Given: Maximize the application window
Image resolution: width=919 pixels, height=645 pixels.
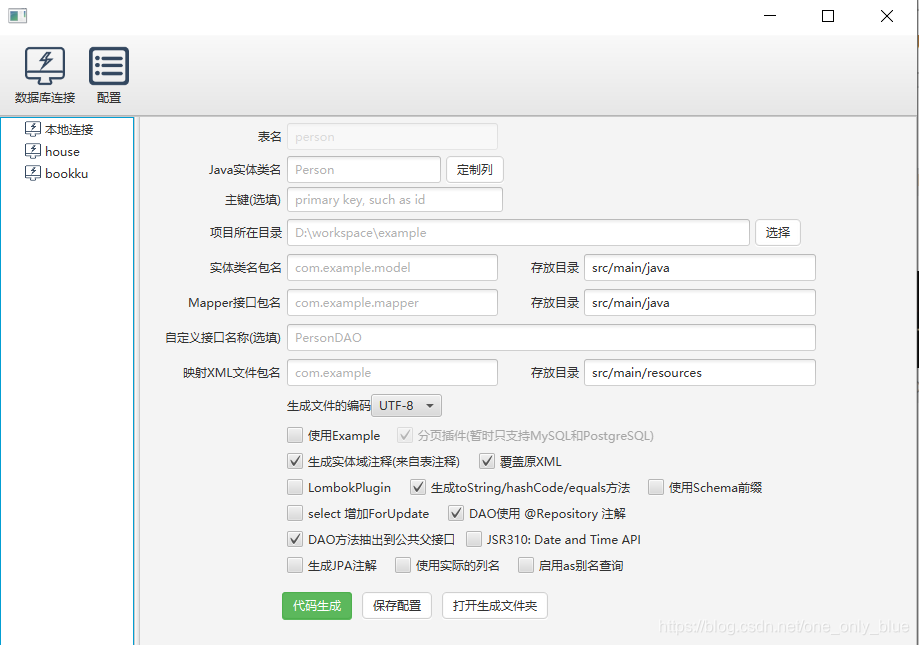Looking at the screenshot, I should point(828,16).
